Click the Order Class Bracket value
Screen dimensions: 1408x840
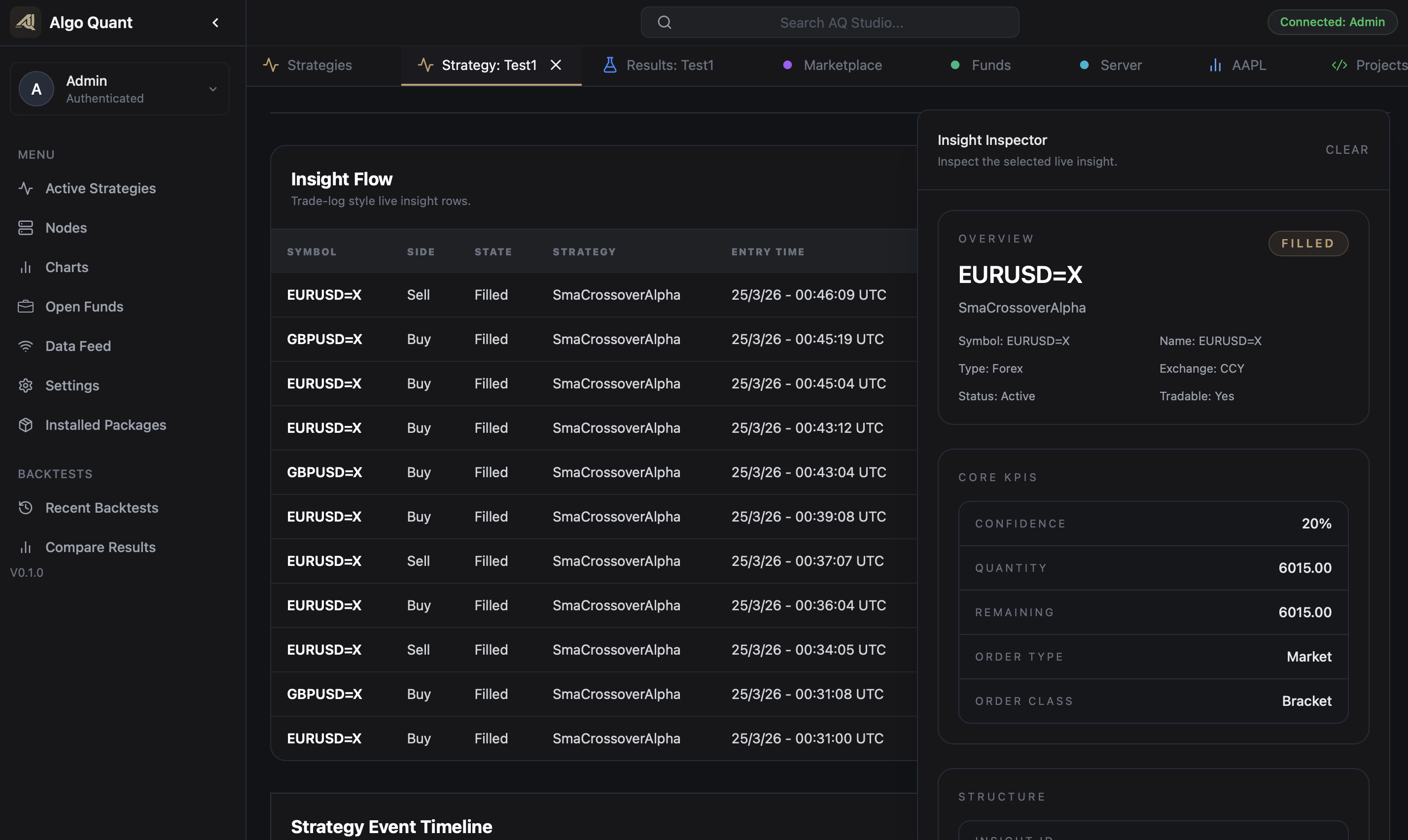1307,701
